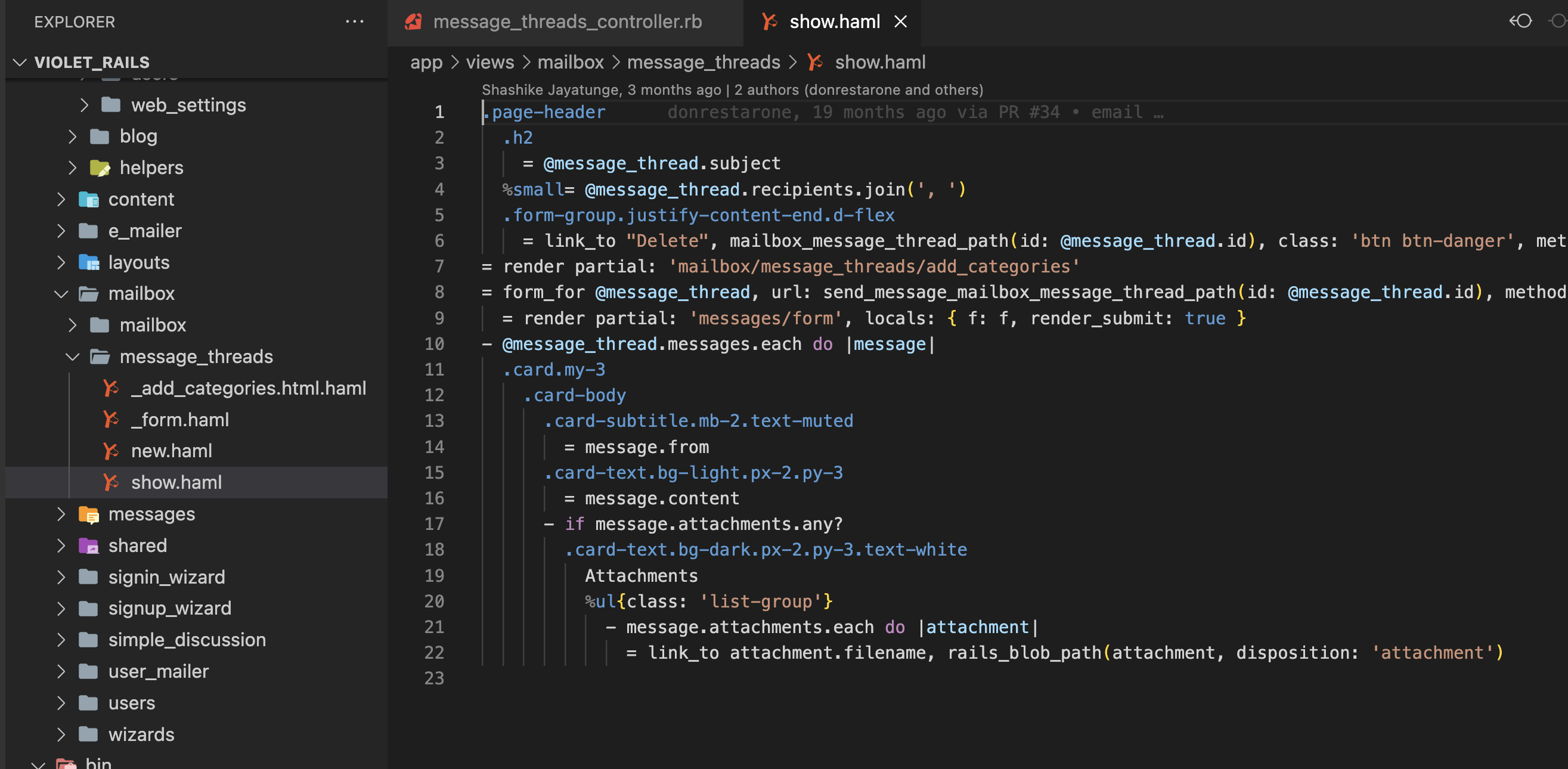The width and height of the screenshot is (1568, 769).
Task: Click the shared folder icon
Action: (x=88, y=545)
